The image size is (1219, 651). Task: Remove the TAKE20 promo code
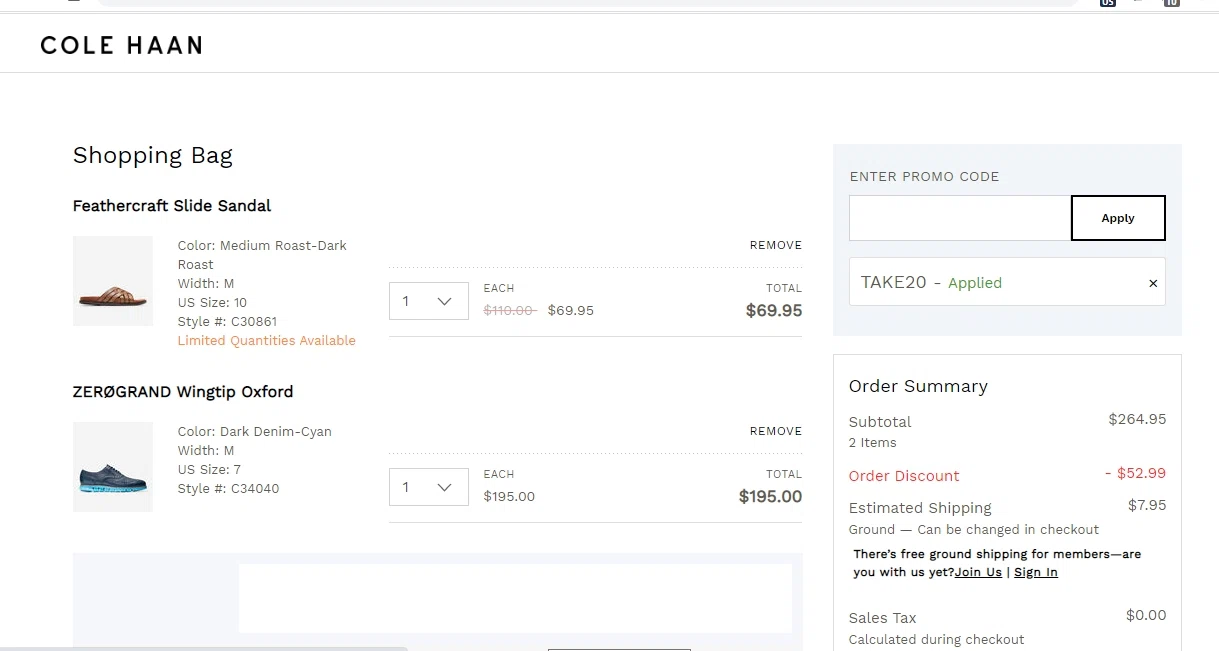[x=1153, y=283]
